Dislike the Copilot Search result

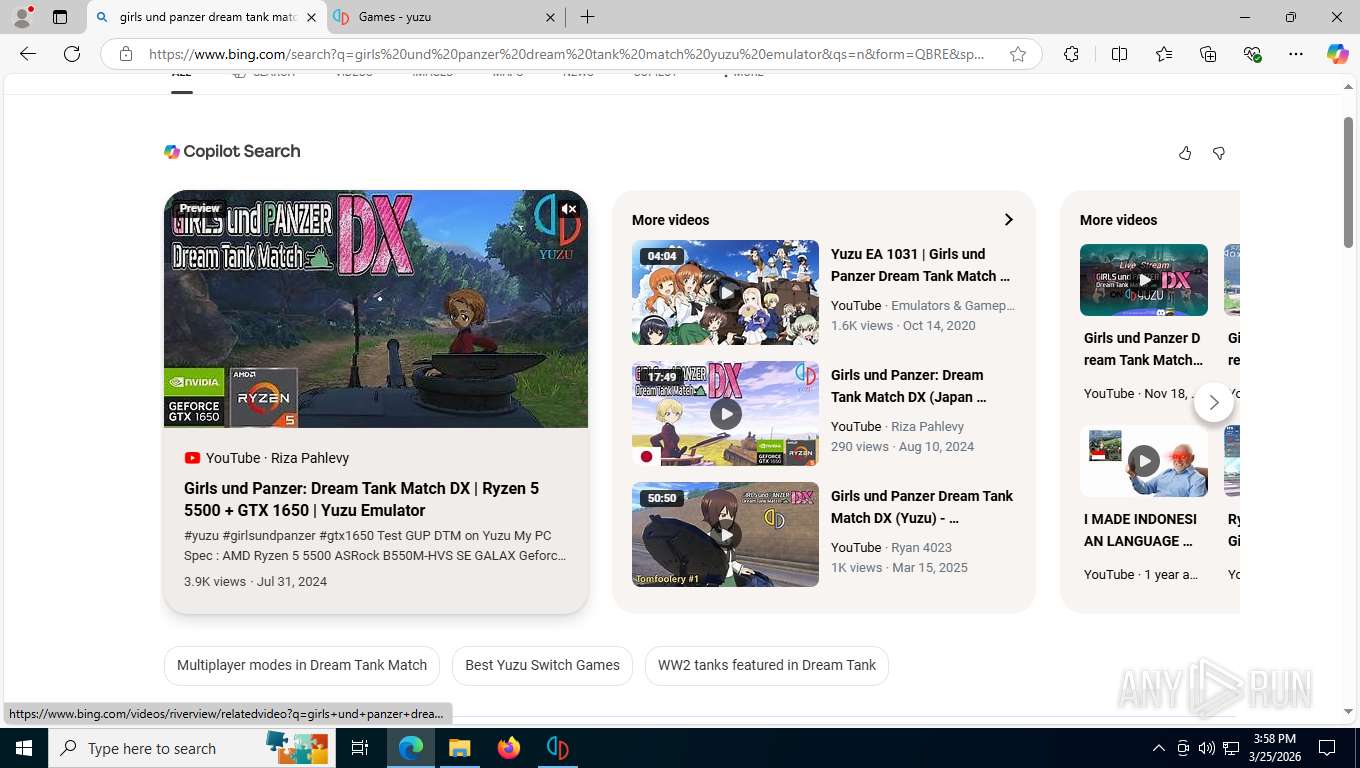click(x=1219, y=153)
